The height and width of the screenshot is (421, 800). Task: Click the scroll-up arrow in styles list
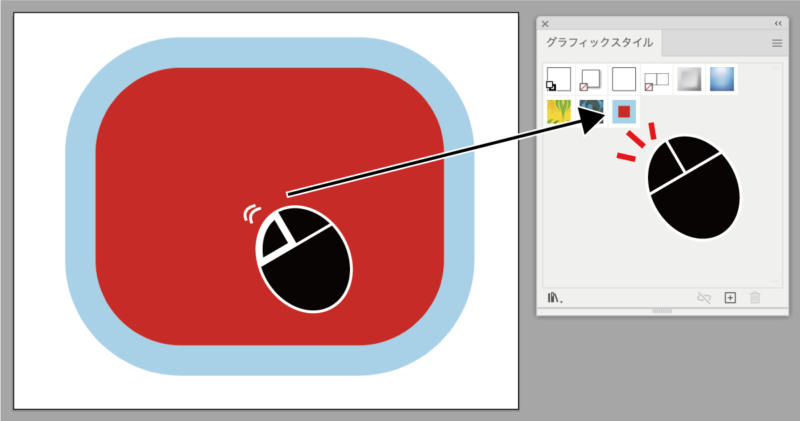[776, 69]
